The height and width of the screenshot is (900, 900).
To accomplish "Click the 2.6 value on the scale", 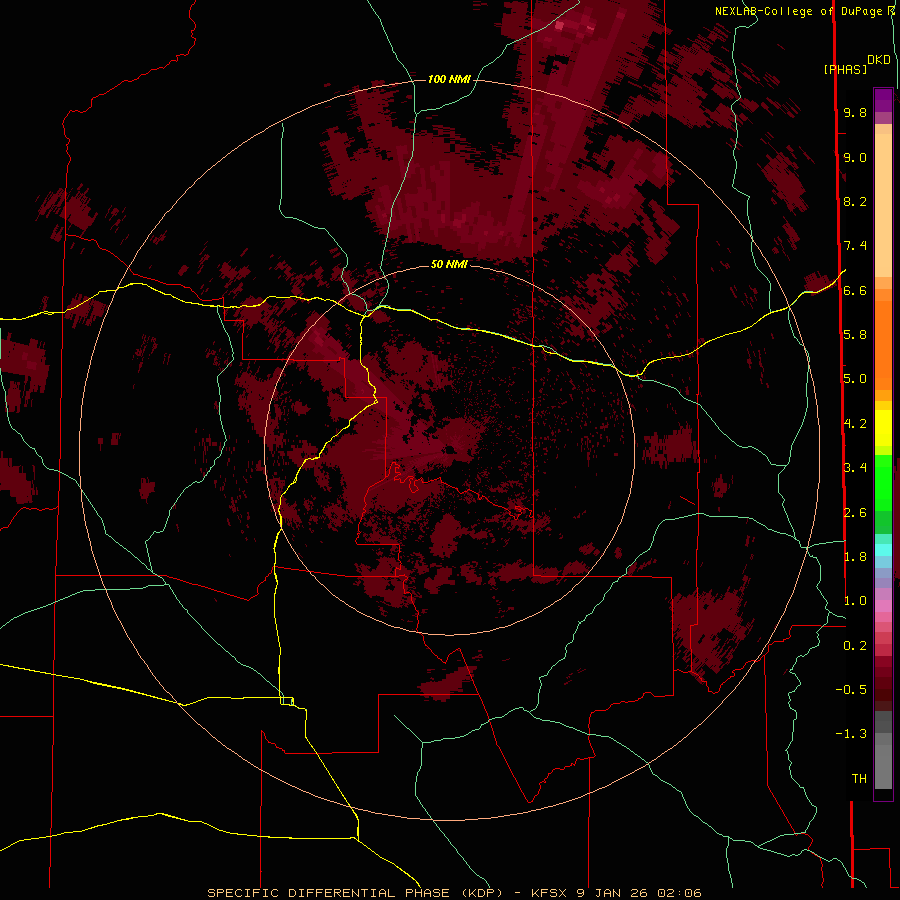I will (855, 512).
